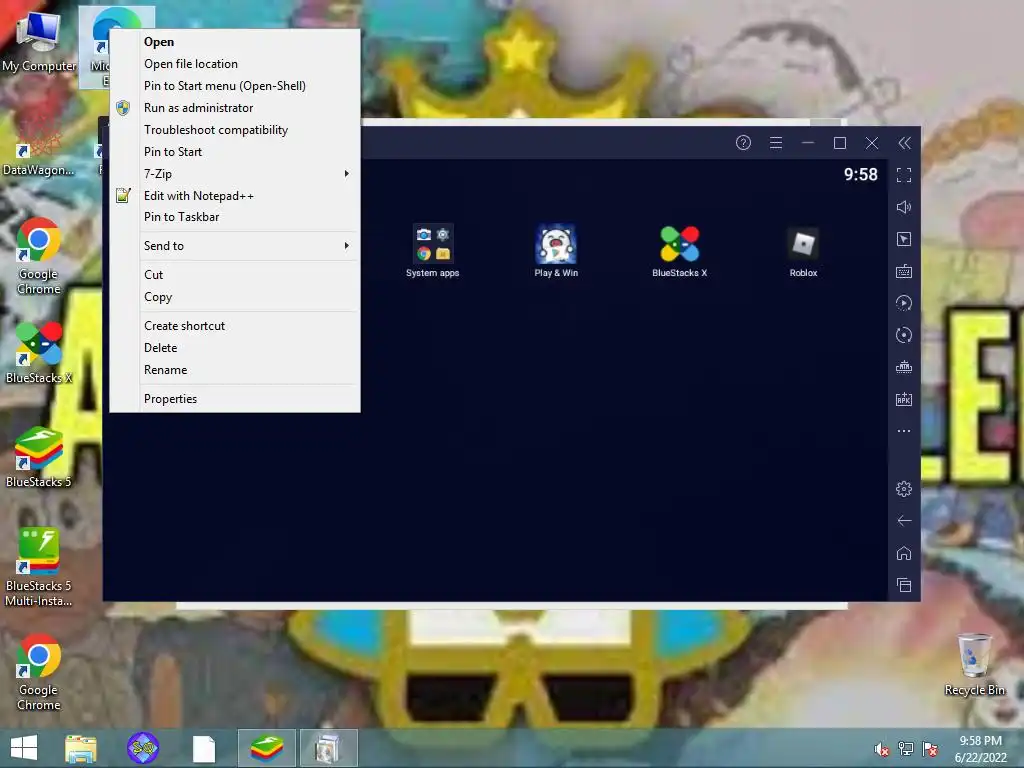Open BlueStacks recent apps icon

pos(904,585)
